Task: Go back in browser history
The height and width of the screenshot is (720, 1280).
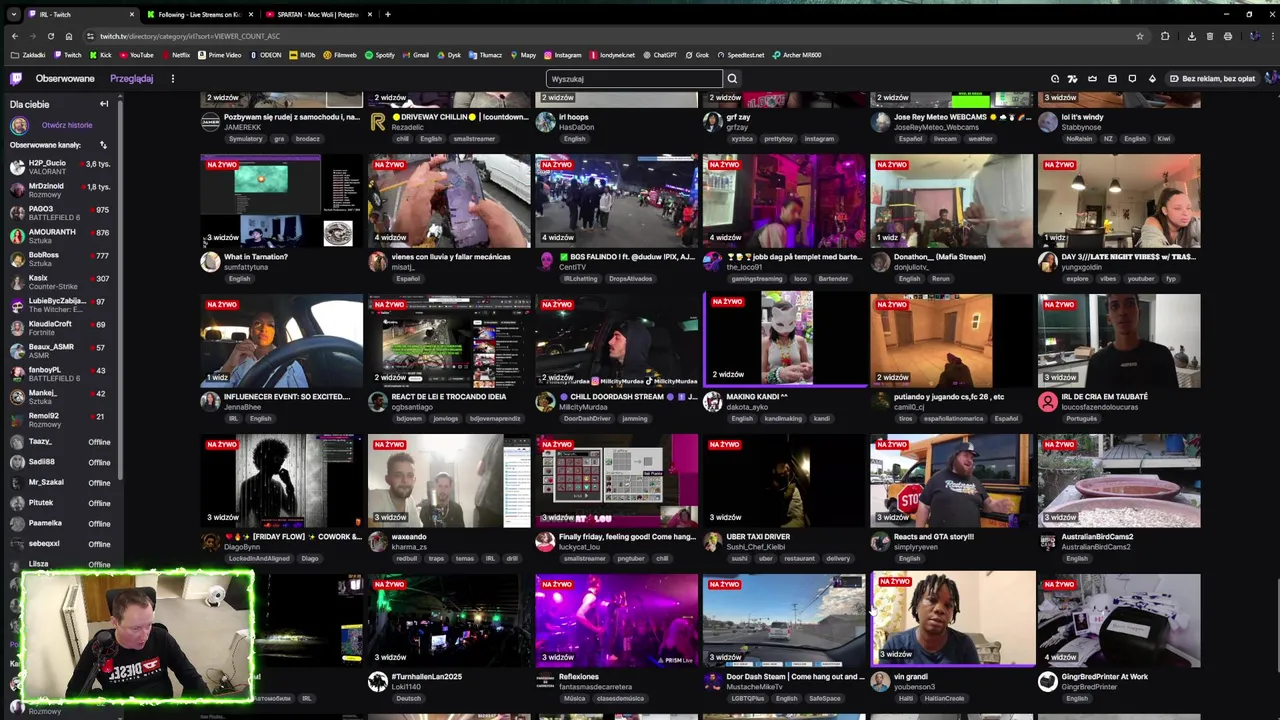Action: (15, 36)
